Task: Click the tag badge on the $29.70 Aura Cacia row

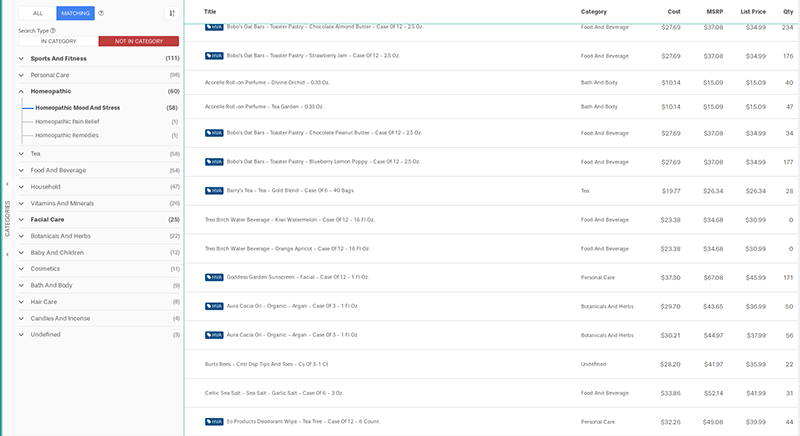Action: point(214,306)
